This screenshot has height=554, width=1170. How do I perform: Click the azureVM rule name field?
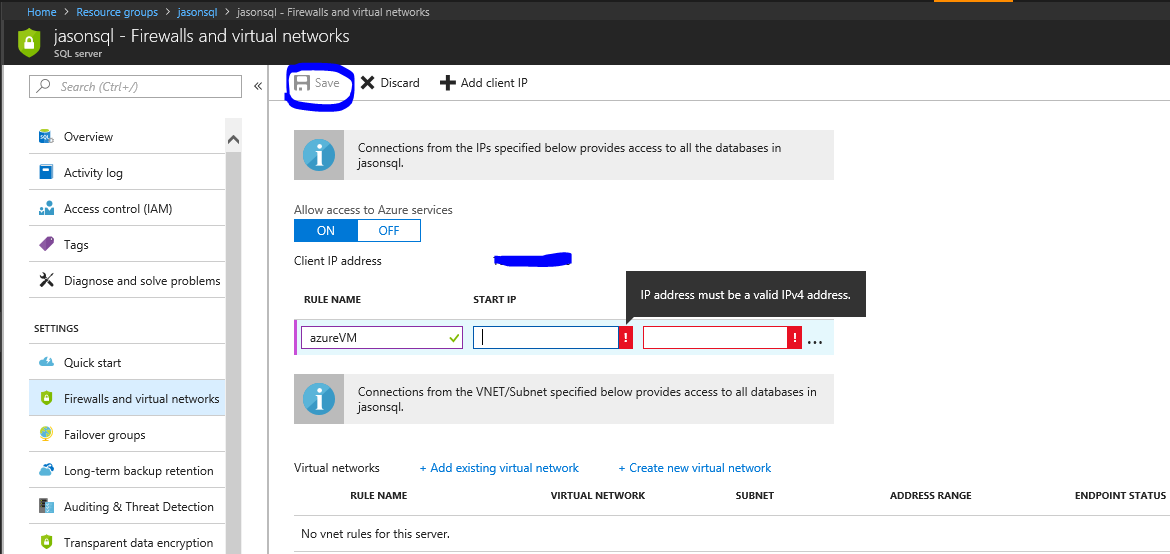coord(382,338)
